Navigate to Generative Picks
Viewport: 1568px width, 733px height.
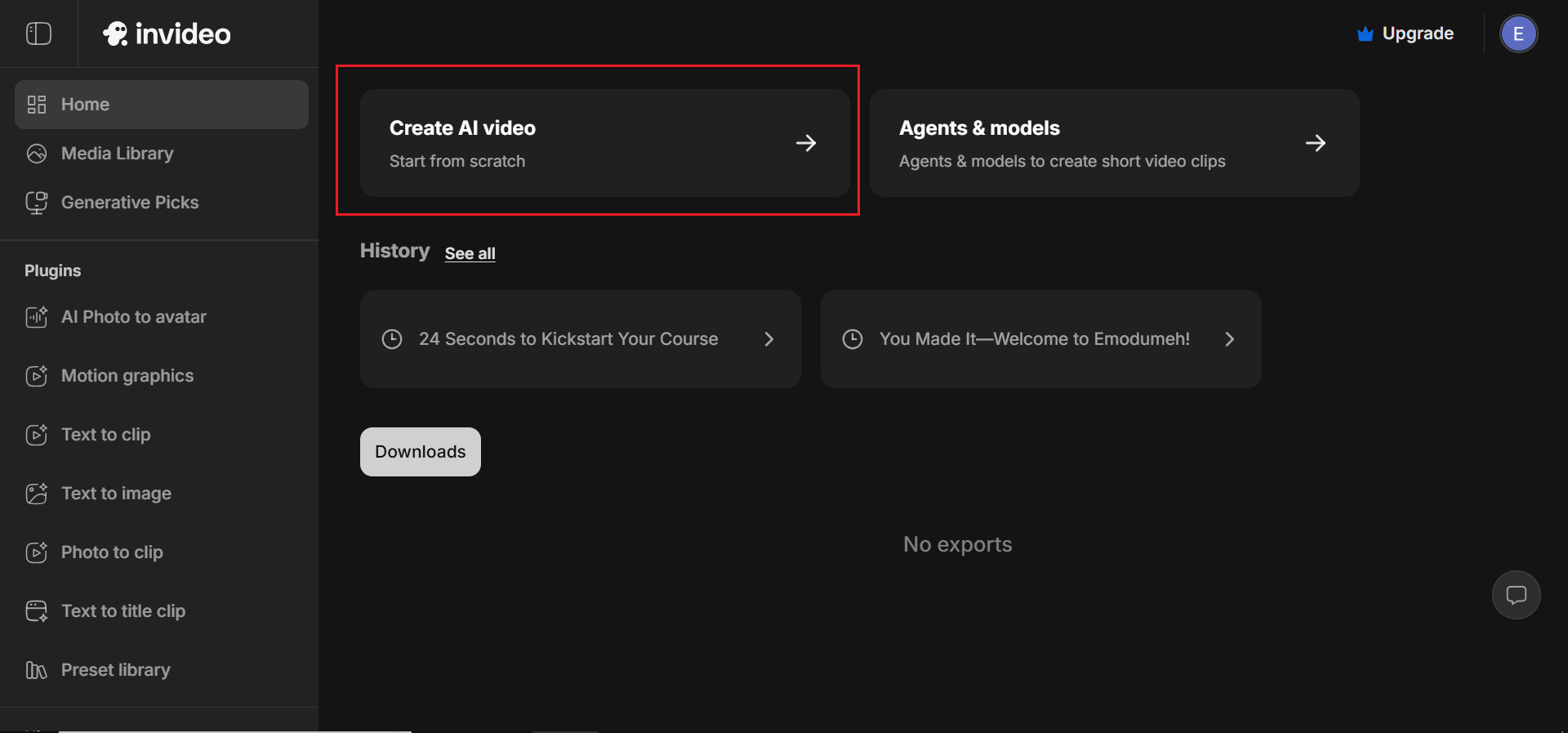pyautogui.click(x=129, y=203)
